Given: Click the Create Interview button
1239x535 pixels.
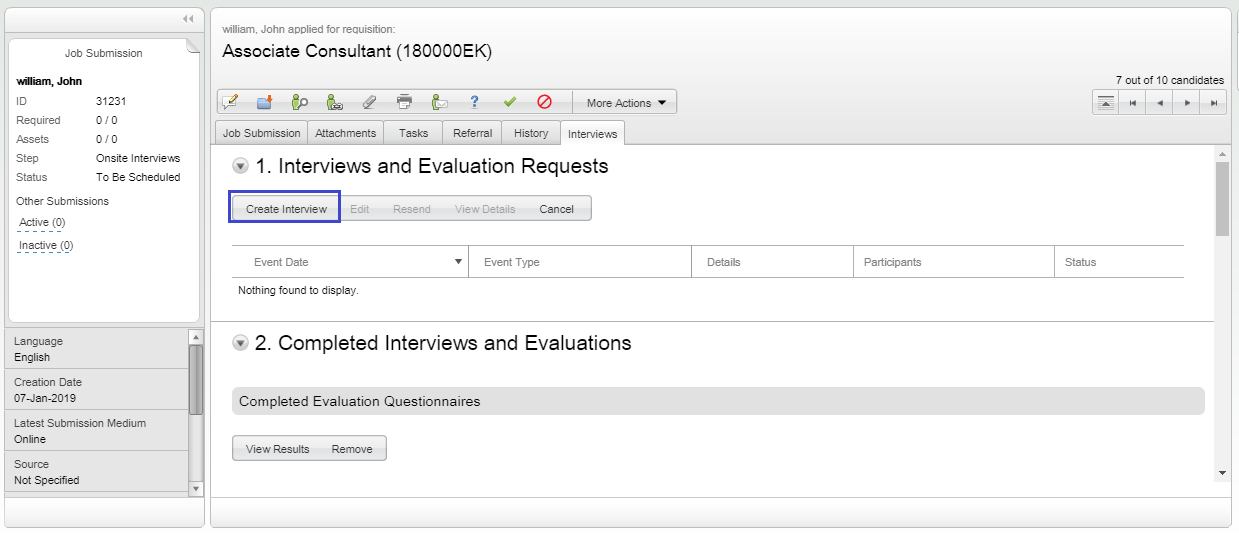Looking at the screenshot, I should pos(286,209).
